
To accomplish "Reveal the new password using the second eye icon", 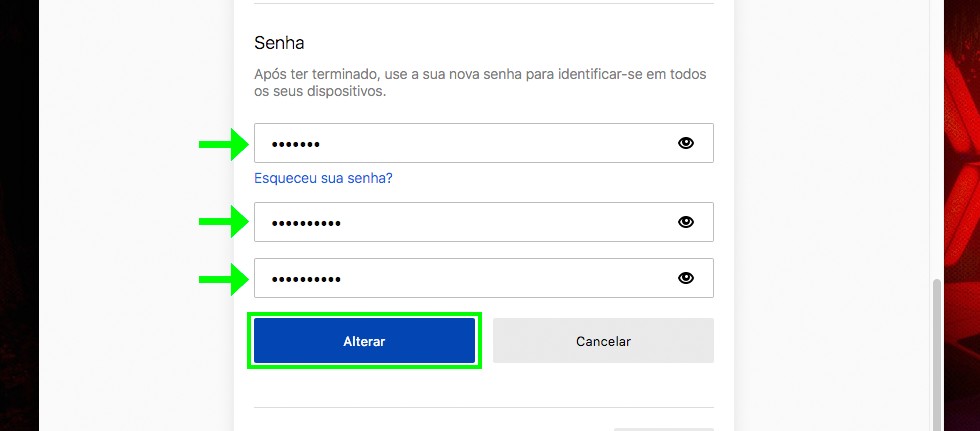I will [685, 222].
